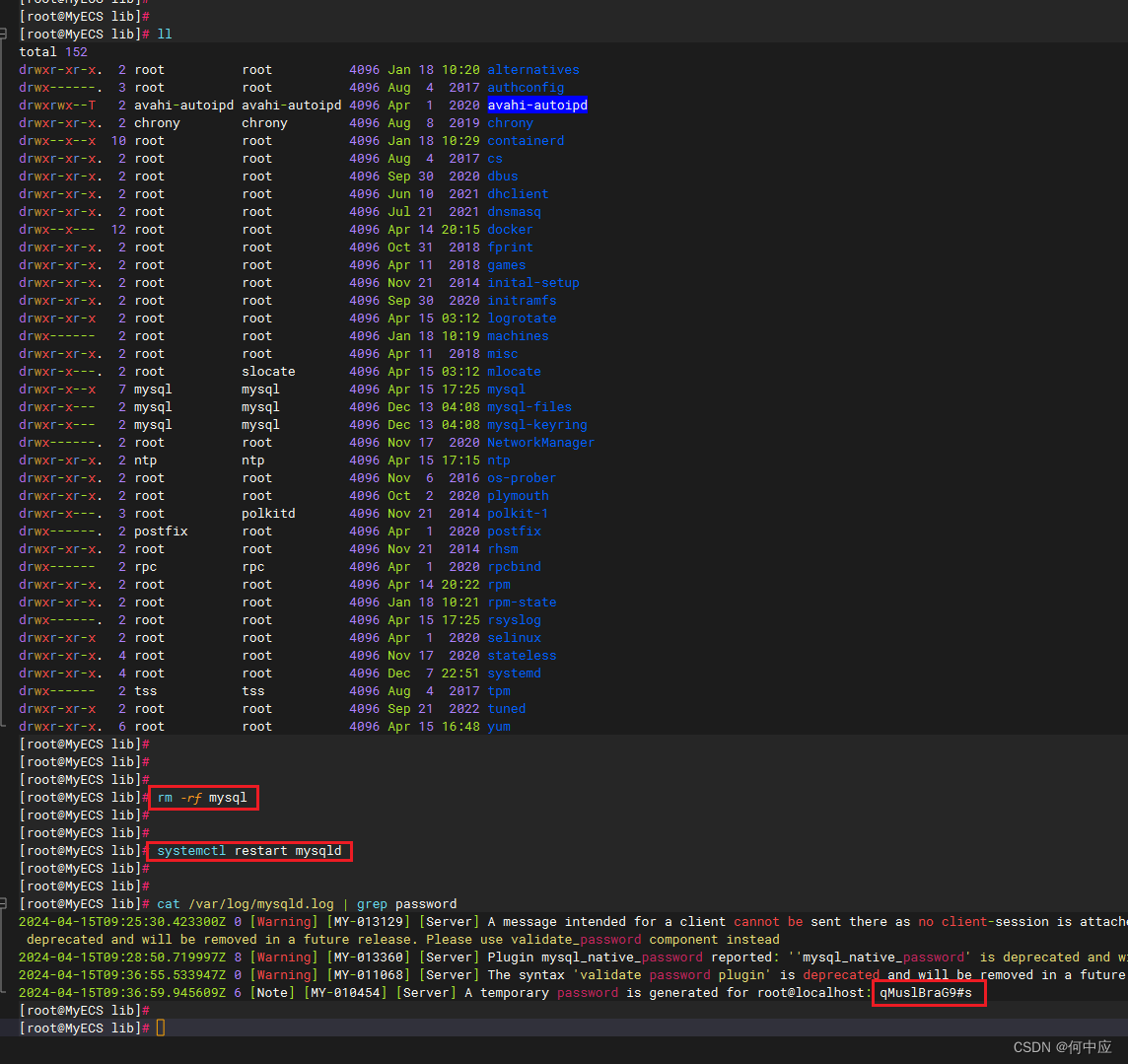Click the 'containerd' directory name

[526, 141]
